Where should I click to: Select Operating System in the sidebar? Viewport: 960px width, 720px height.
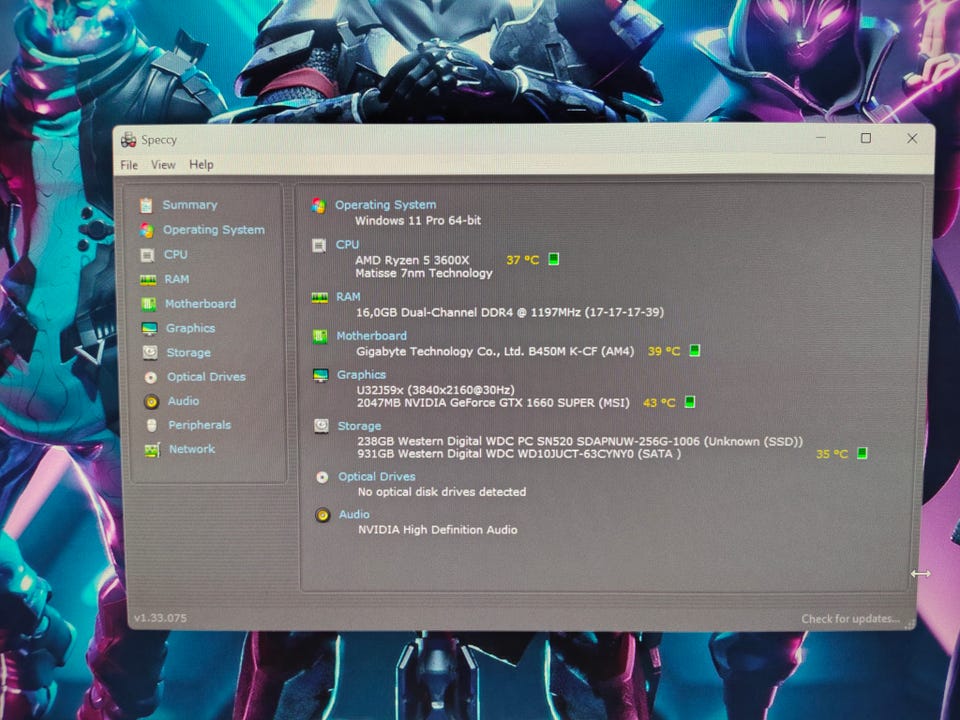214,230
